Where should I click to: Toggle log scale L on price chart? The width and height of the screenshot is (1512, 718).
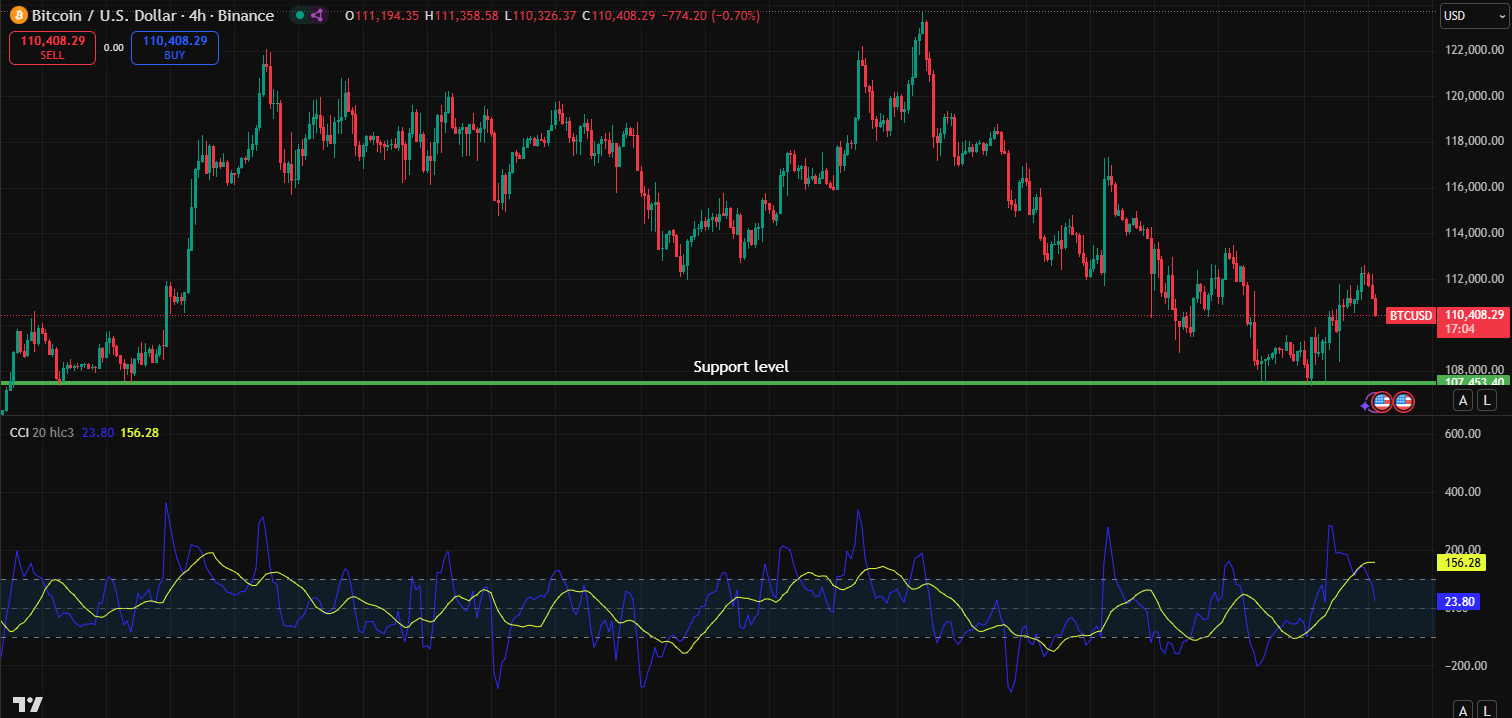(1487, 401)
